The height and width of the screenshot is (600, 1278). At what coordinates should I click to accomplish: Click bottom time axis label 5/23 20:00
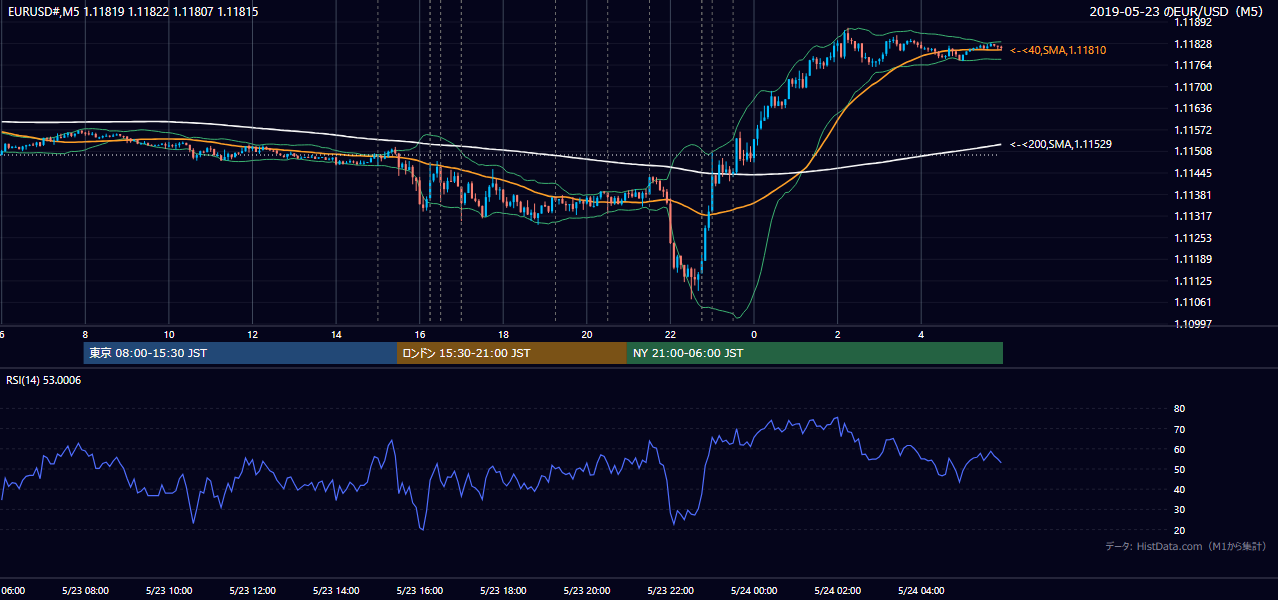tap(587, 591)
